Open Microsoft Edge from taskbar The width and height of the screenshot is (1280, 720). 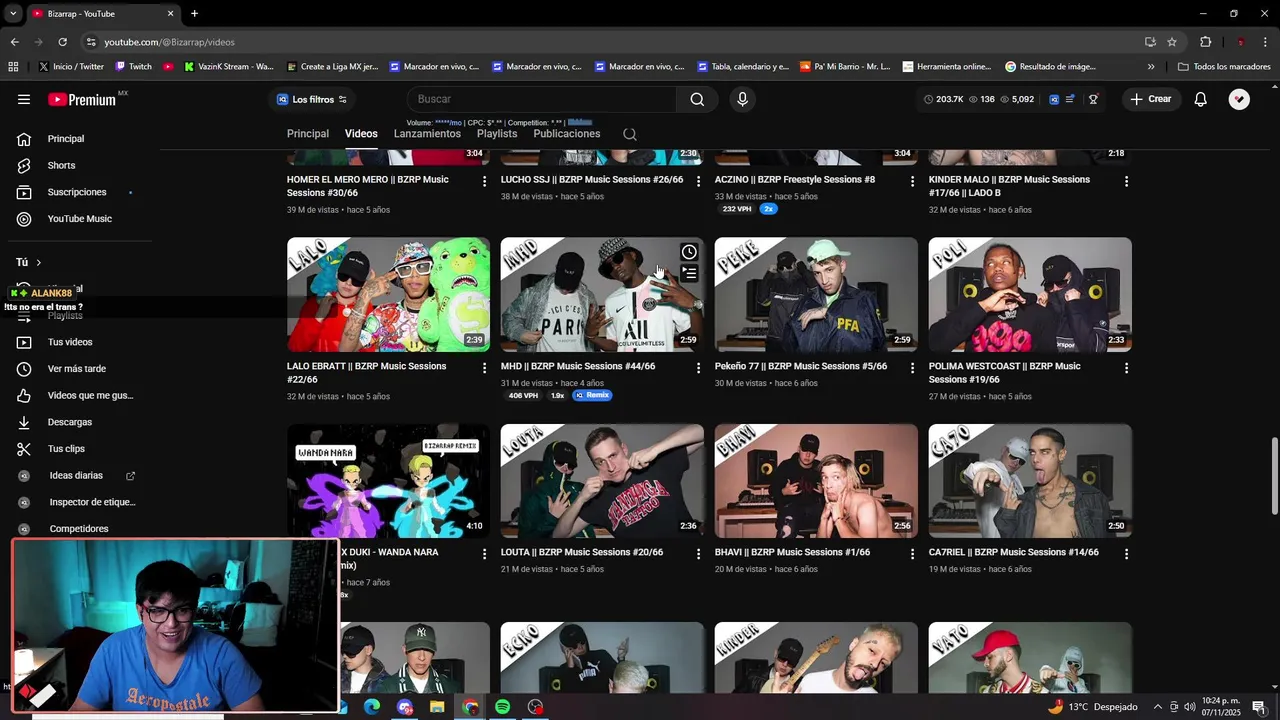pos(371,707)
